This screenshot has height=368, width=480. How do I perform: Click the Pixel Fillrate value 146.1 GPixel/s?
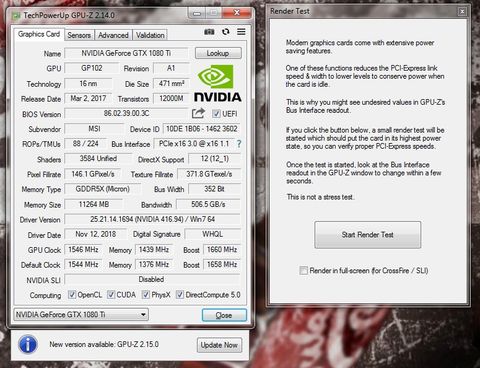tap(93, 174)
